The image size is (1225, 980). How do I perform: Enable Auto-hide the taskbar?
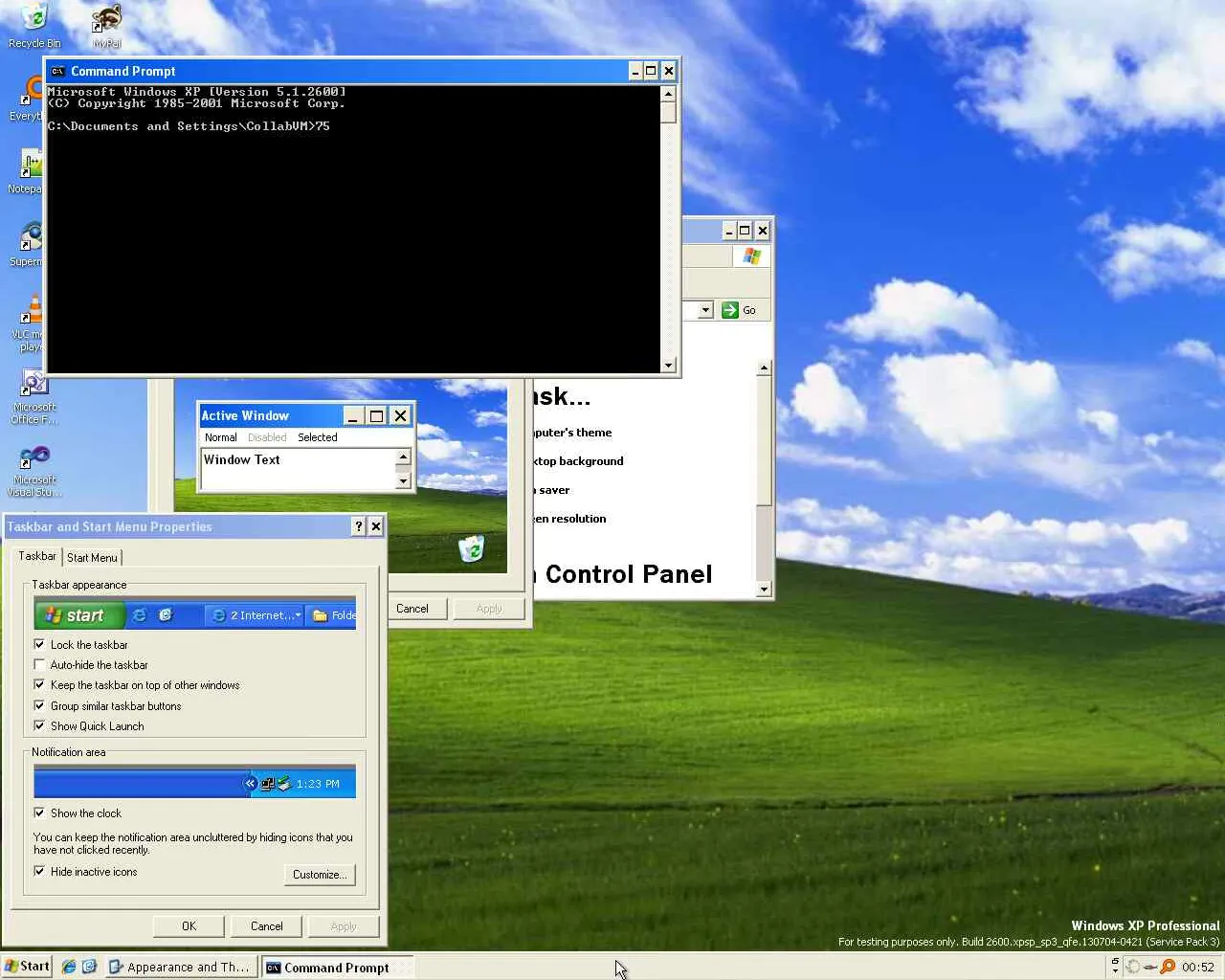(x=39, y=664)
